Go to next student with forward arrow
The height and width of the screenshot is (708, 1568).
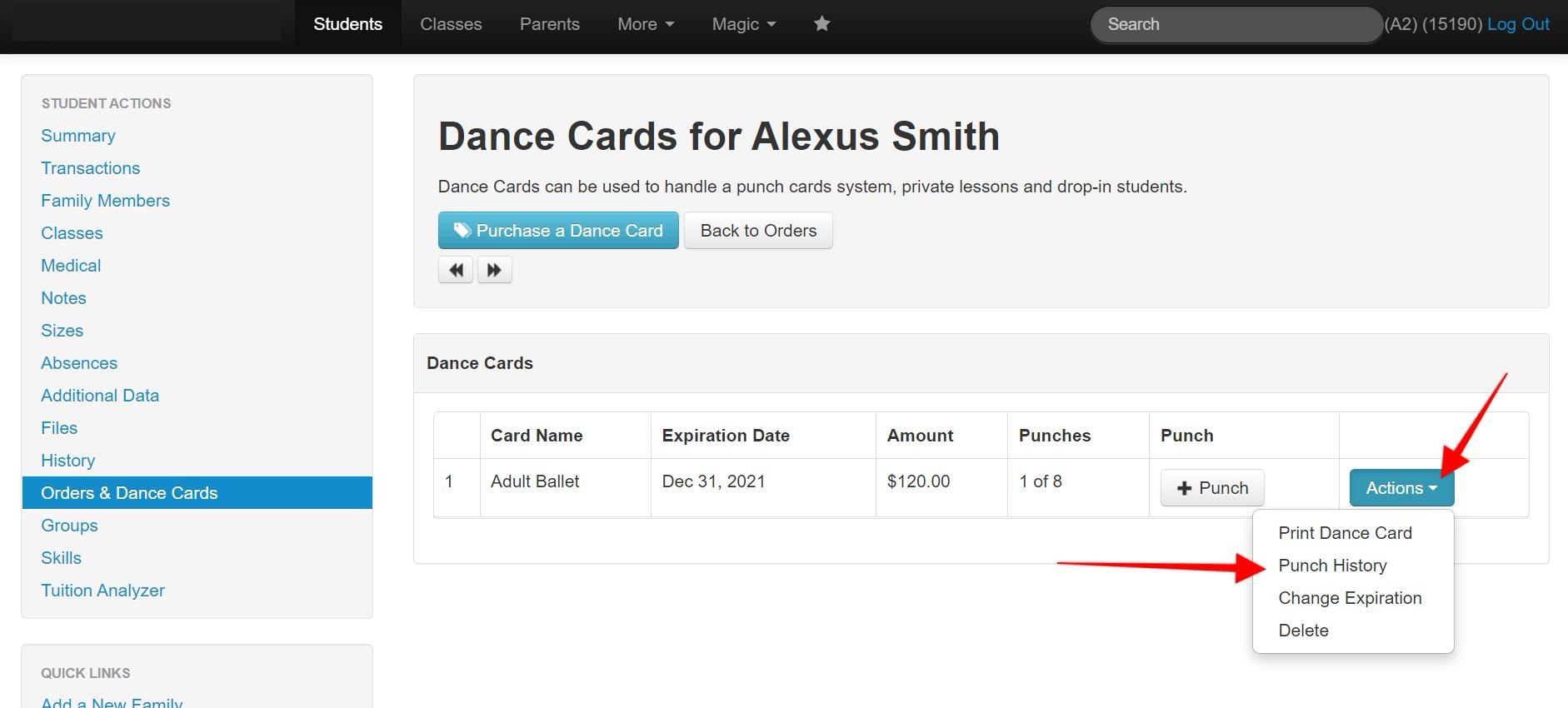(494, 270)
